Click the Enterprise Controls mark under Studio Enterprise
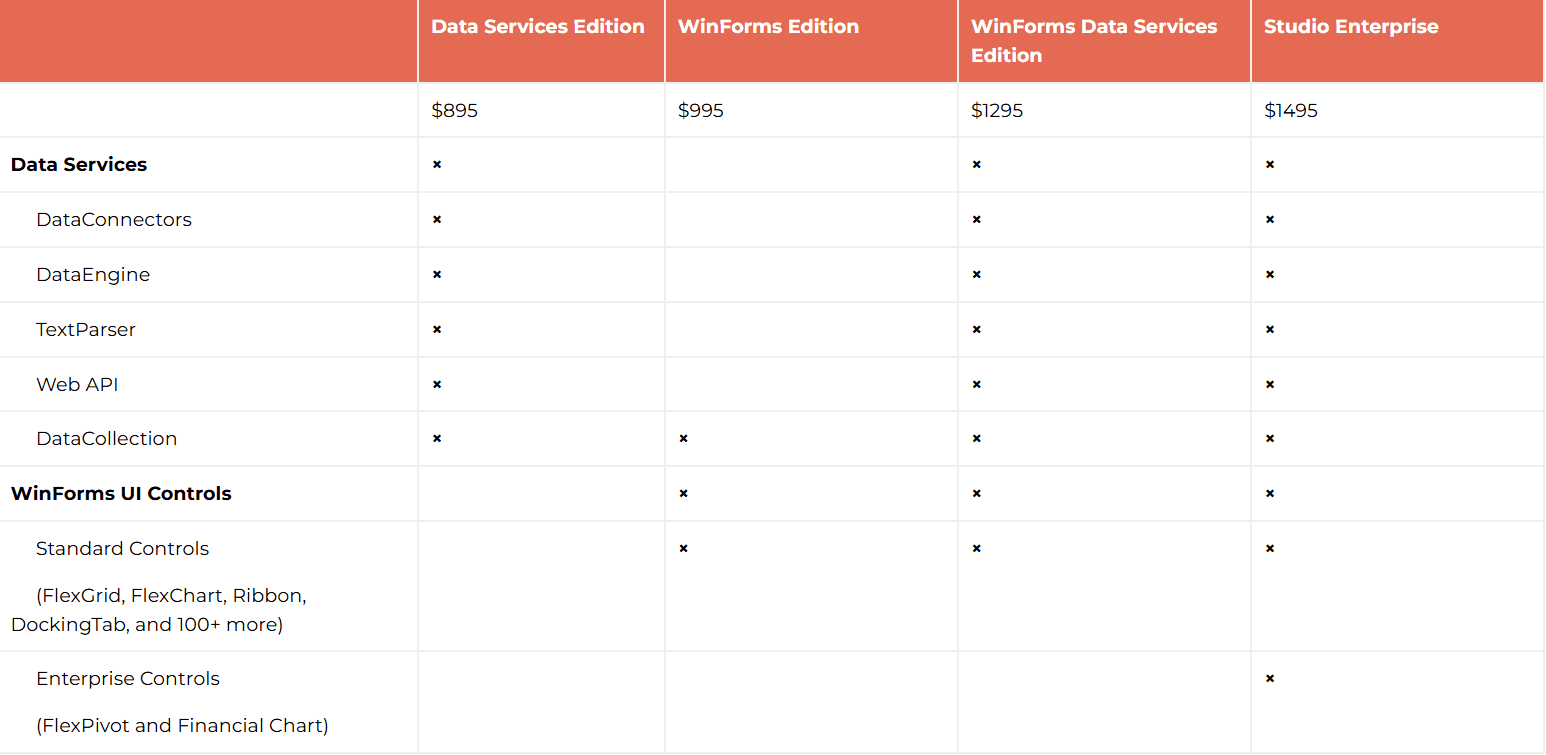Viewport: 1546px width, 755px height. [x=1270, y=679]
